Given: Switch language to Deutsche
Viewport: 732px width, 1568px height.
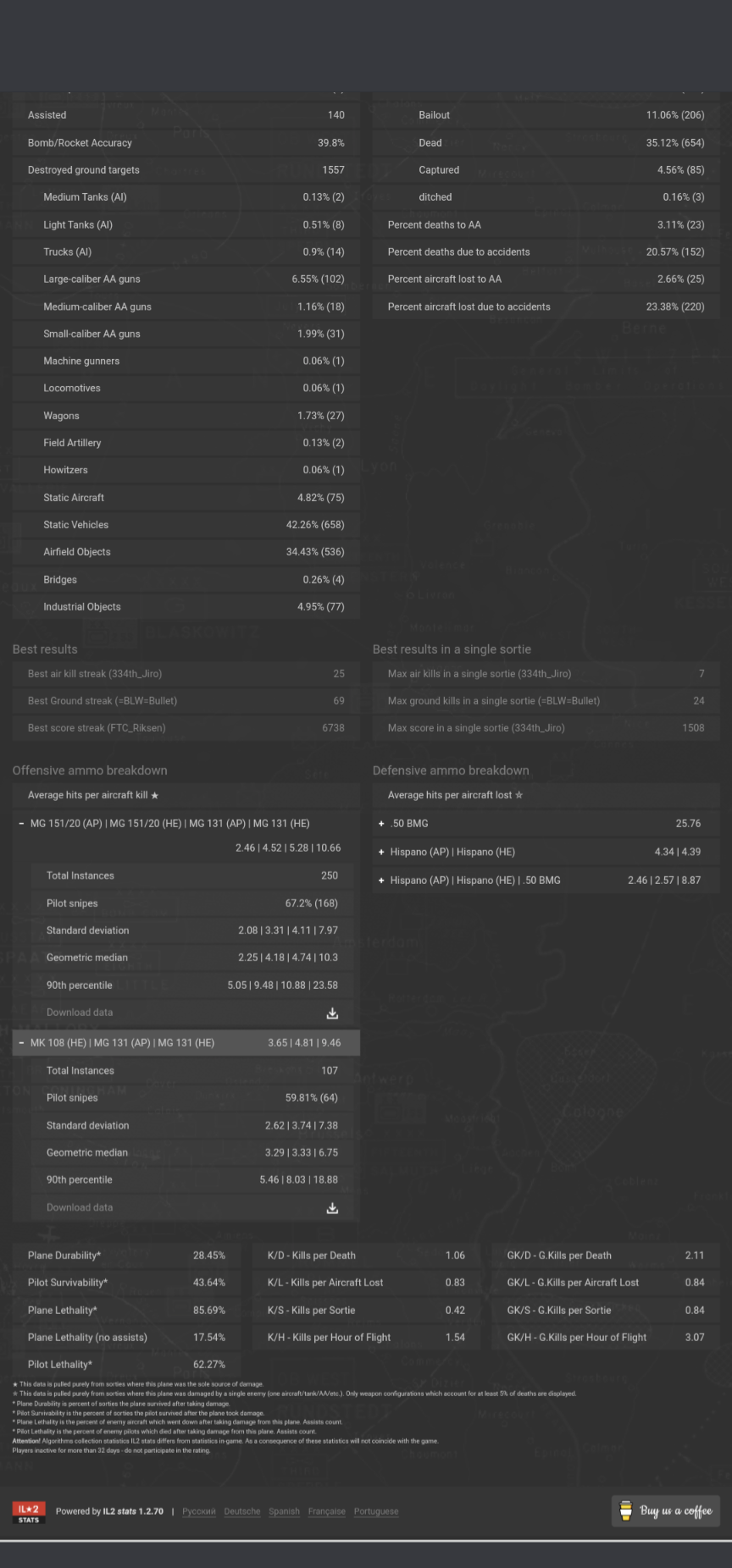Looking at the screenshot, I should point(242,1511).
